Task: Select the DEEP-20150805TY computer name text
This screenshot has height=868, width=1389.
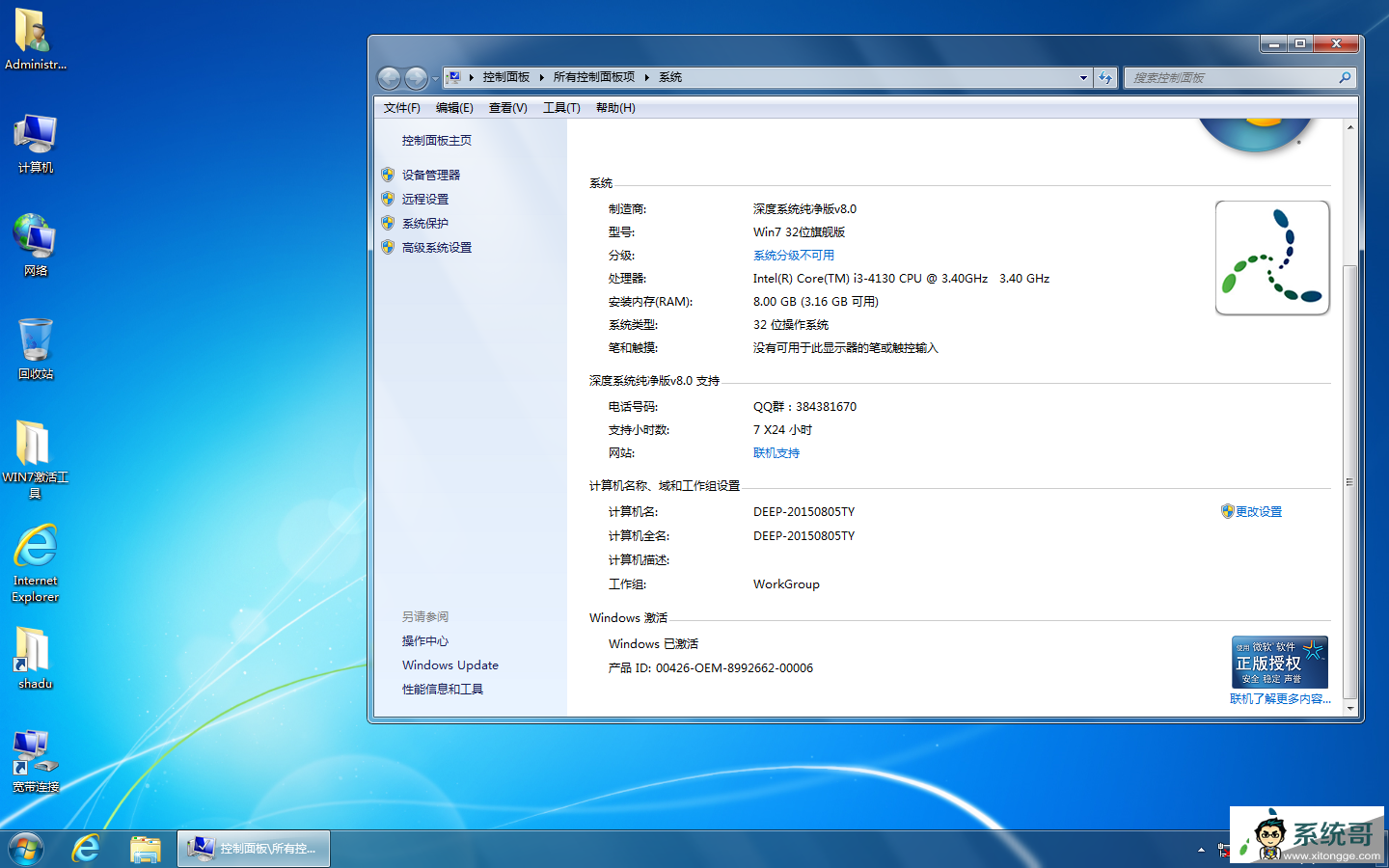Action: tap(803, 512)
